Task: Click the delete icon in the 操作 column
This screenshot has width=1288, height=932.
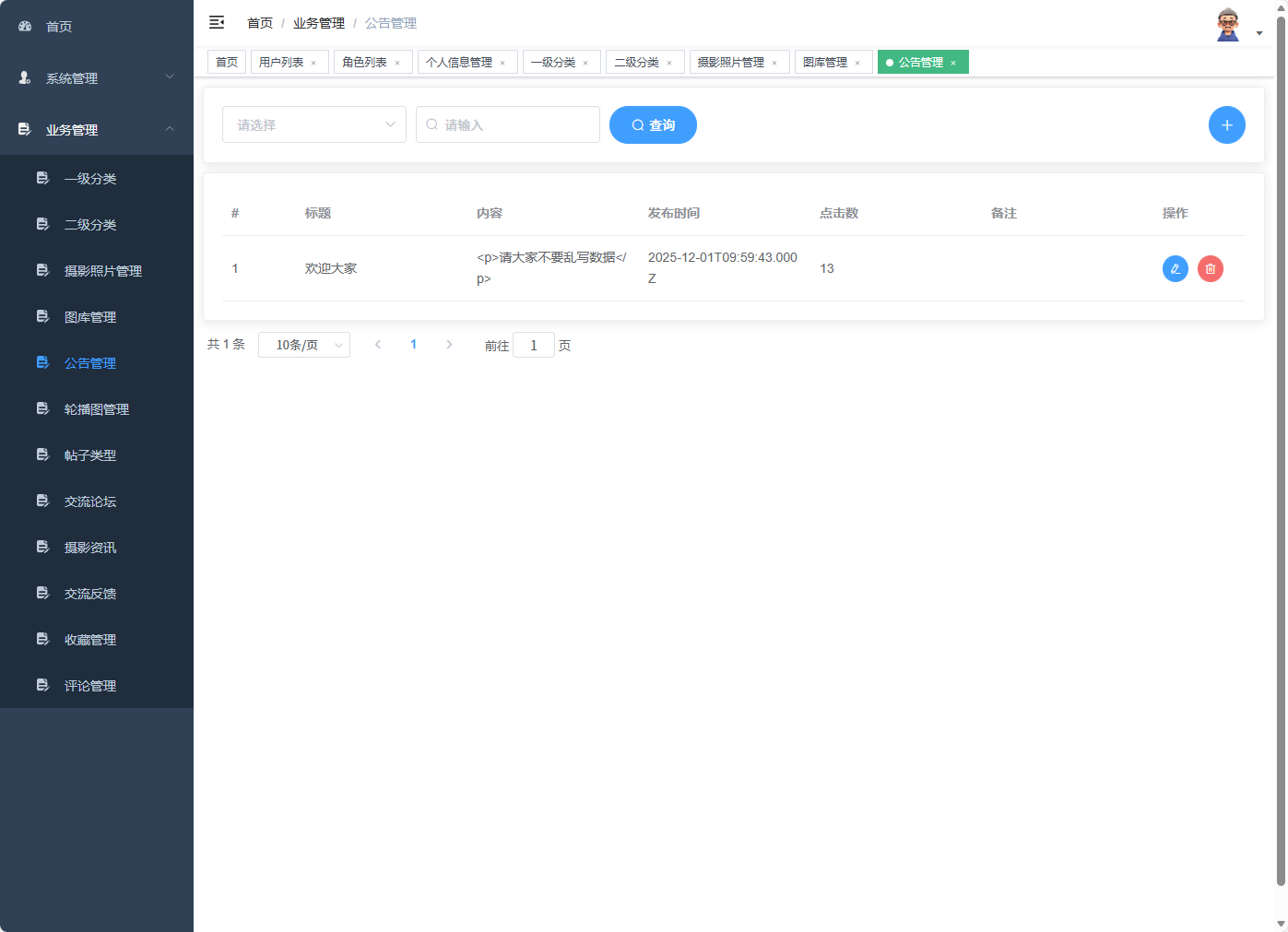Action: 1210,268
